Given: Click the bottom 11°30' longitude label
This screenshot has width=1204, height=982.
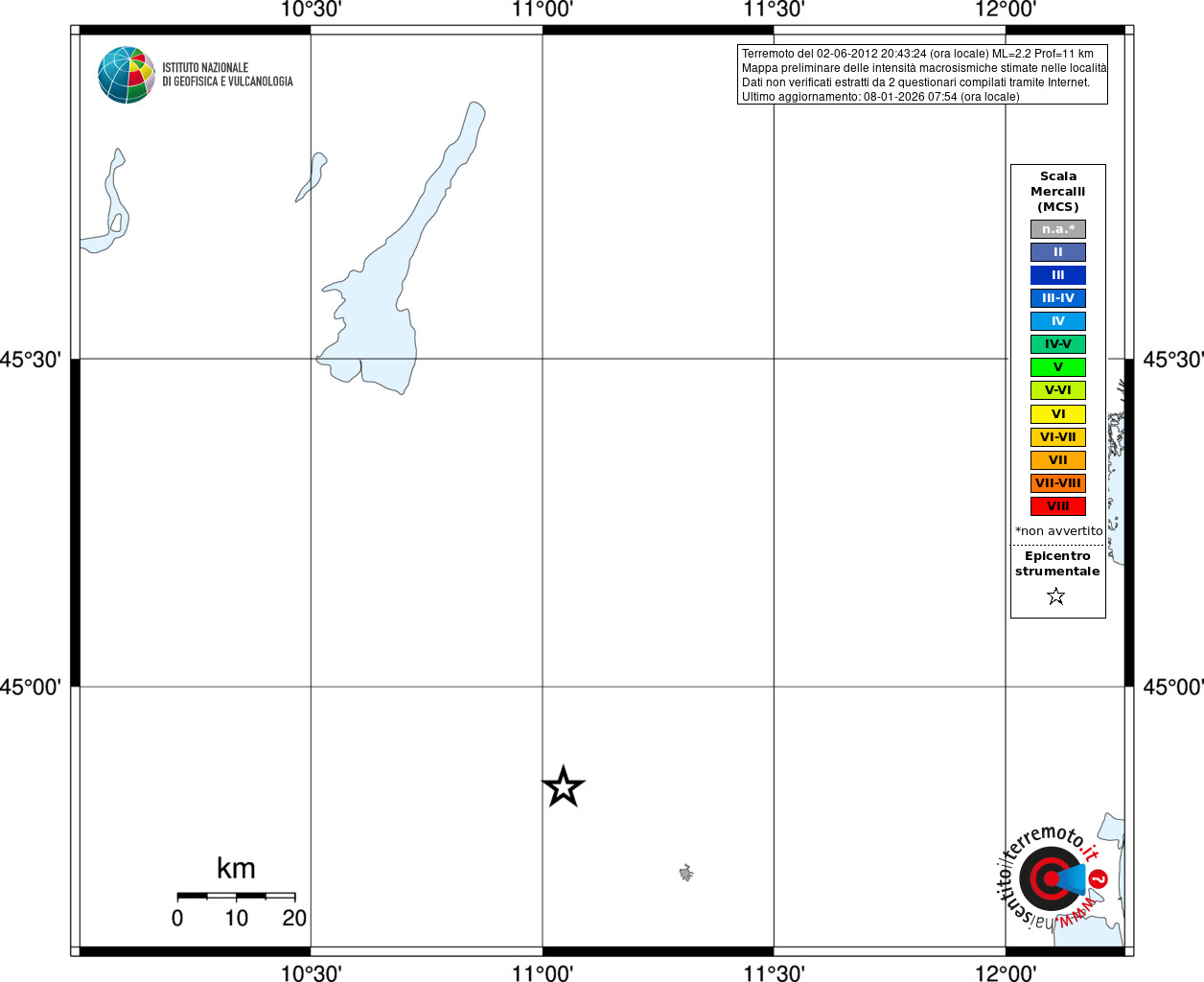Looking at the screenshot, I should (775, 973).
